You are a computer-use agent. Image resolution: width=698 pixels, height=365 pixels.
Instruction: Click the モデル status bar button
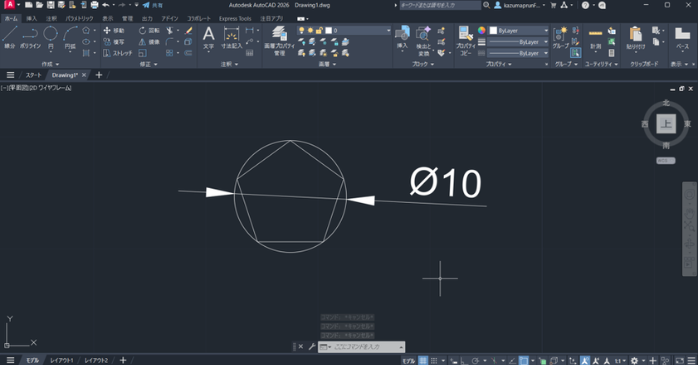coord(408,361)
